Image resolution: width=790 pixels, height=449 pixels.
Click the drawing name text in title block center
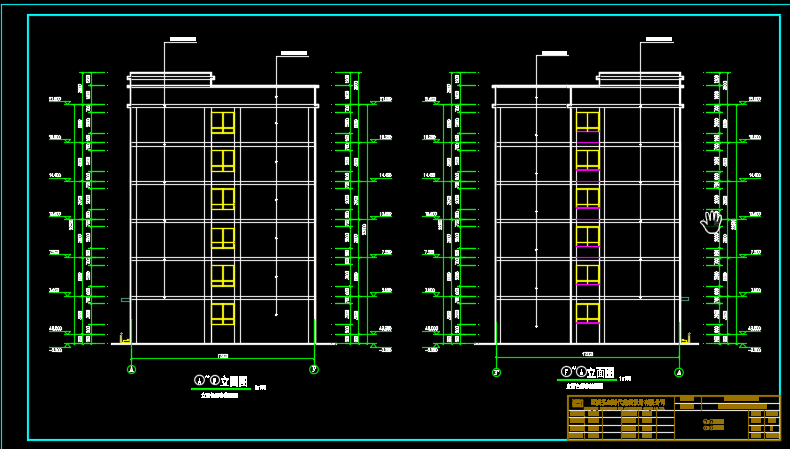tap(713, 422)
